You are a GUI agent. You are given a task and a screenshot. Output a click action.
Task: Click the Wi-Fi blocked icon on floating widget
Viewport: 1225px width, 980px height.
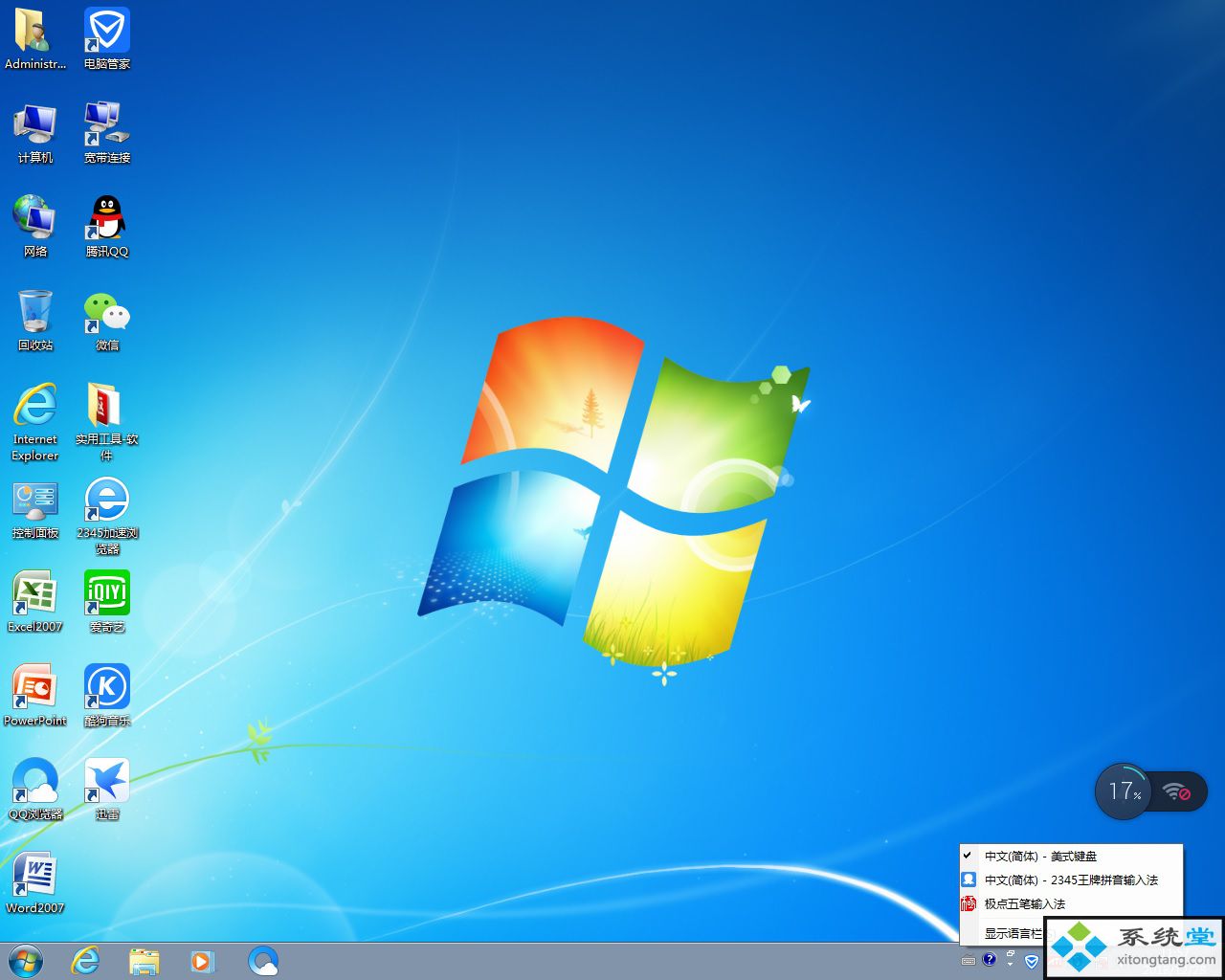pos(1177,791)
